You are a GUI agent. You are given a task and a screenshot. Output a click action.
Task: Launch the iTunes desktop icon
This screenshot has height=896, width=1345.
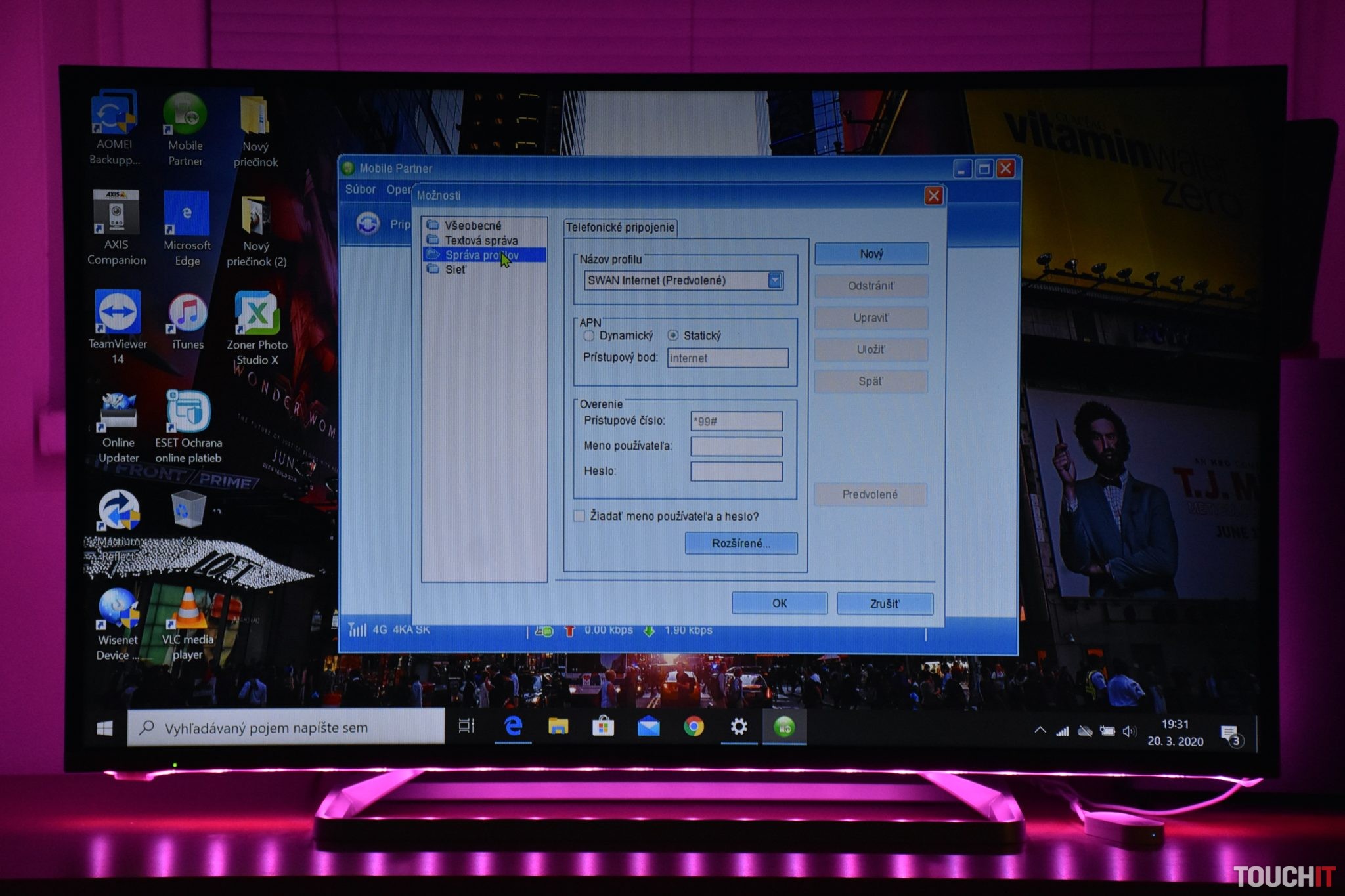pyautogui.click(x=188, y=314)
